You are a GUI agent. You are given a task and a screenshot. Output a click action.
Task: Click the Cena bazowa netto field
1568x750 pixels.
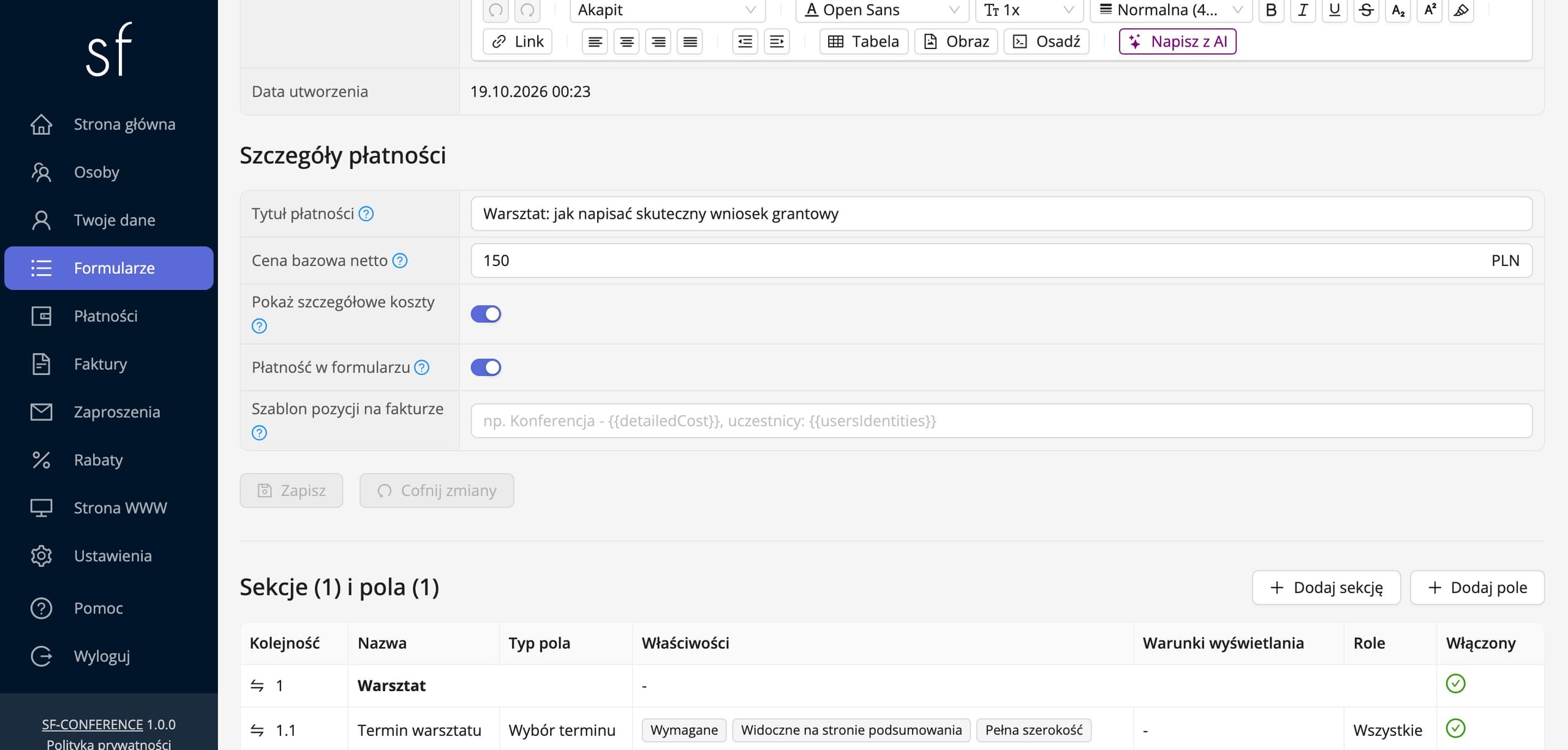(x=1001, y=261)
